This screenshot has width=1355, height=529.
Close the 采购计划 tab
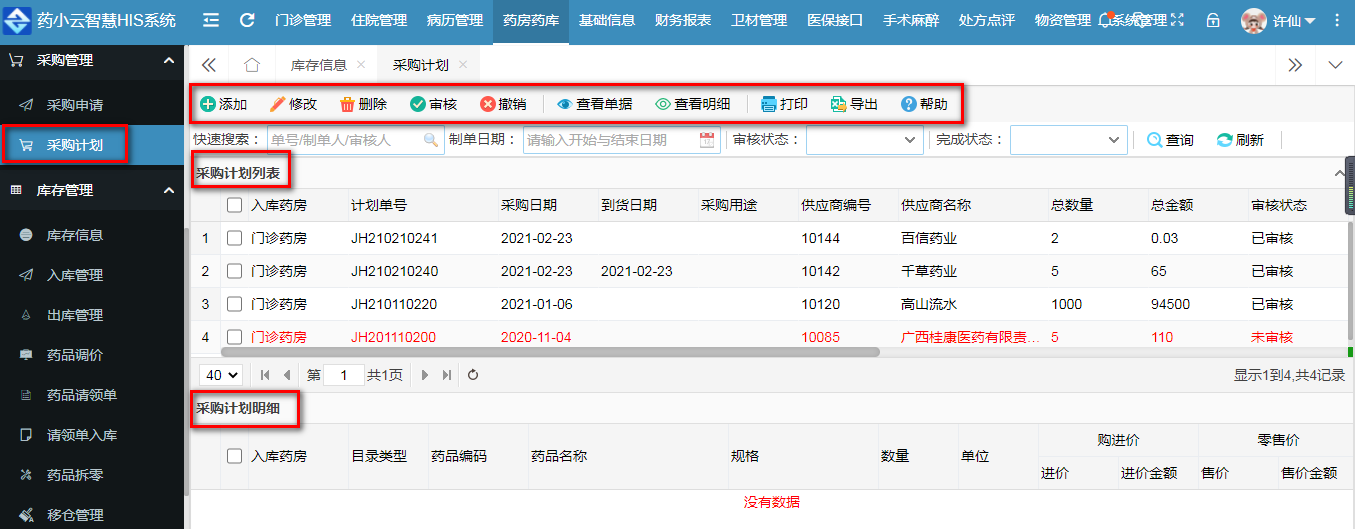click(463, 65)
